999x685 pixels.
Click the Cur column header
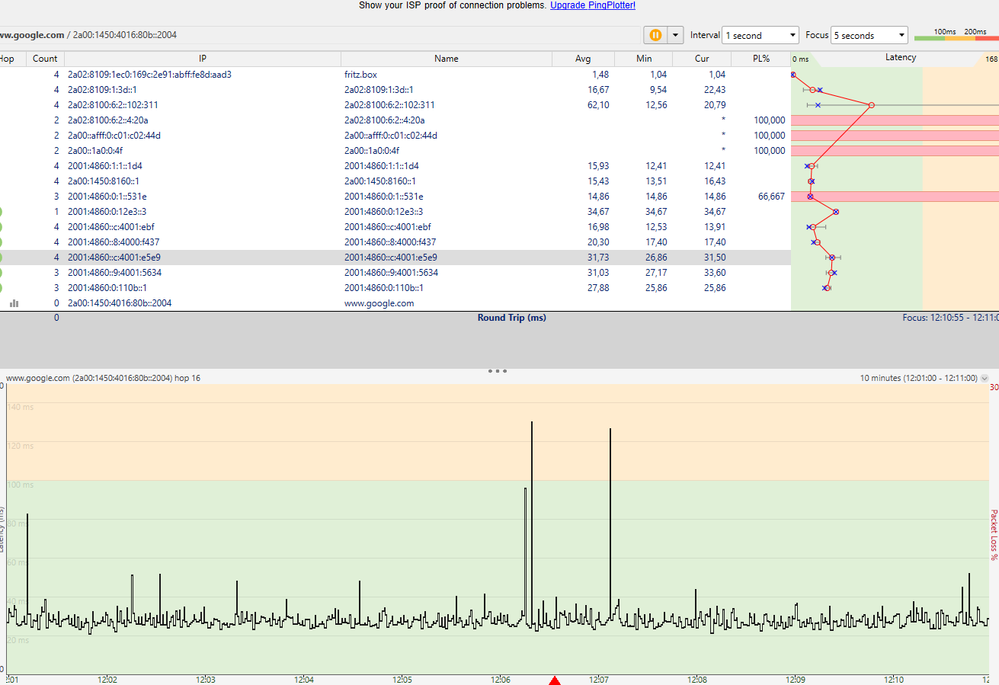(x=701, y=59)
